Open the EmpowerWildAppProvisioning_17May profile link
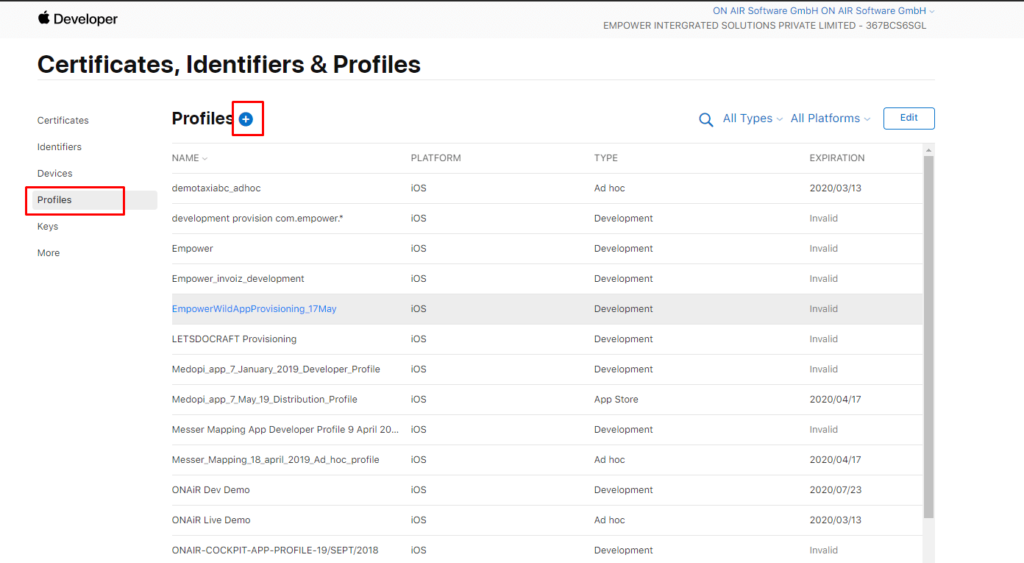 [254, 309]
